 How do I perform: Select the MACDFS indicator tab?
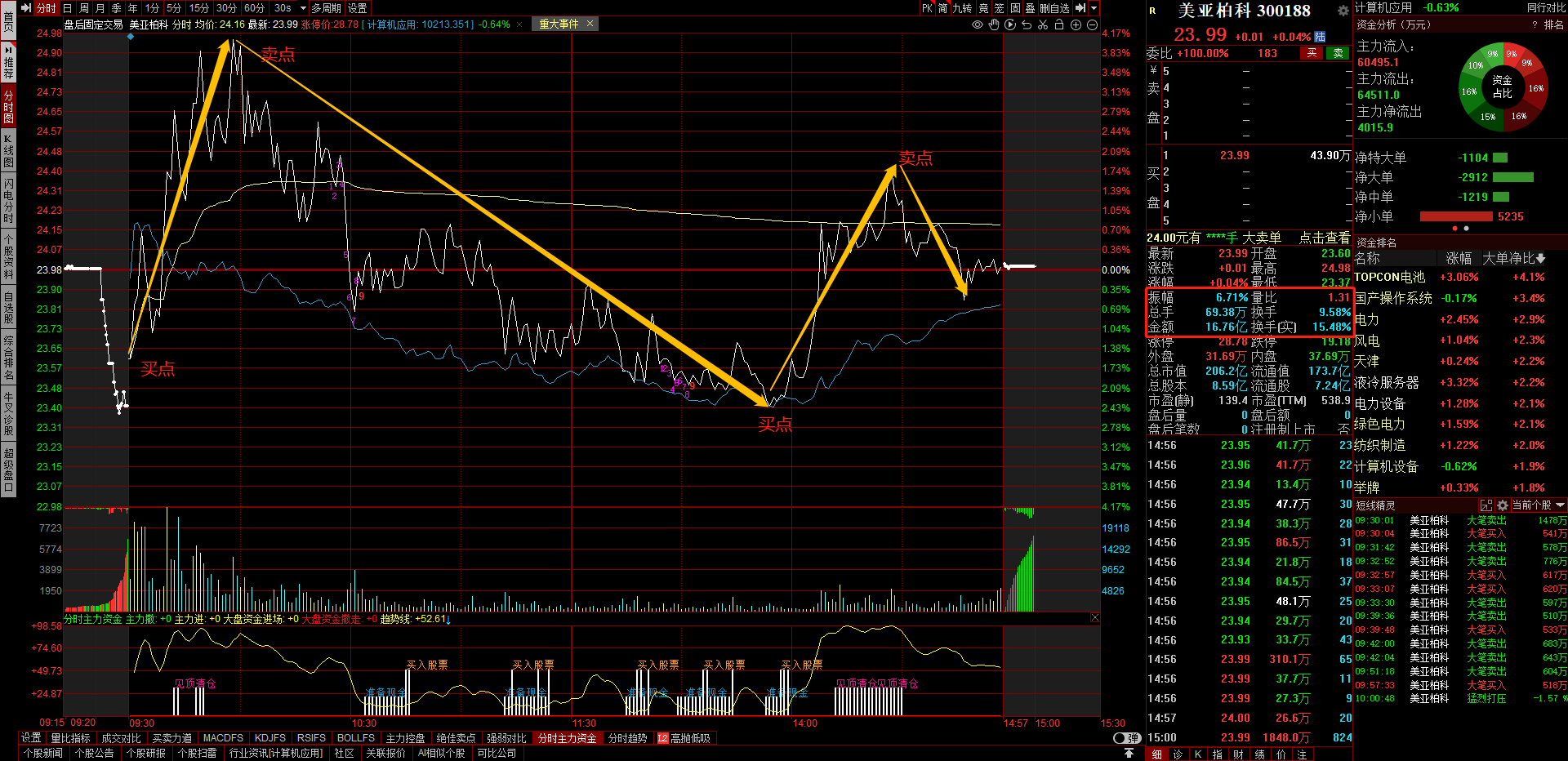tap(223, 738)
